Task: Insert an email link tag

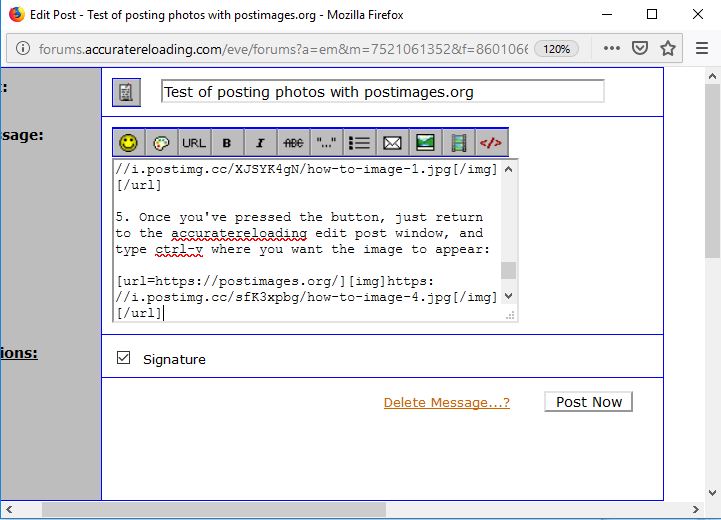Action: [392, 143]
